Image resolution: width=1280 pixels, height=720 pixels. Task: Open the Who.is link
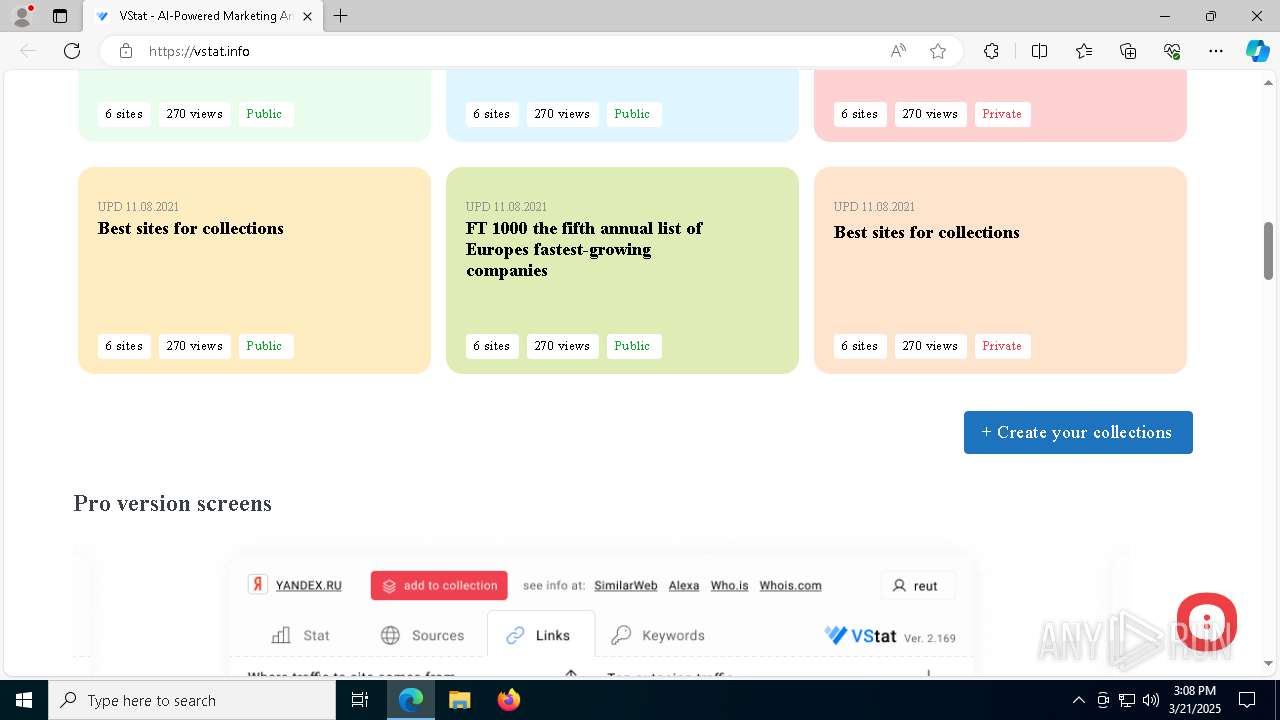[x=729, y=585]
